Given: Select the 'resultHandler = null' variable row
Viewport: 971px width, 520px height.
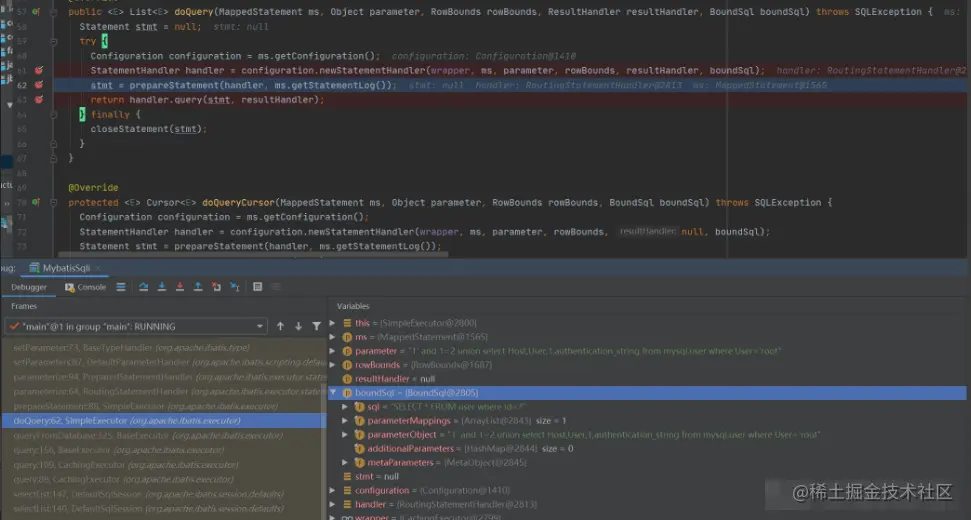Looking at the screenshot, I should pos(648,379).
